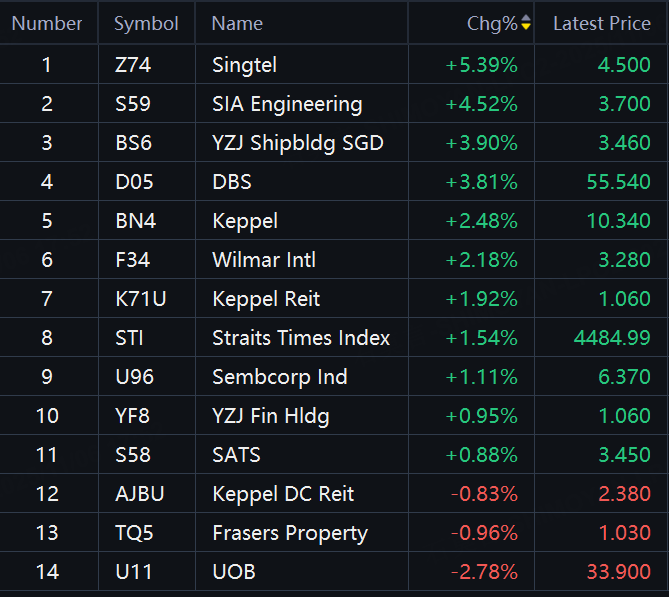Click the Name column header
Image resolution: width=669 pixels, height=597 pixels.
tap(237, 23)
